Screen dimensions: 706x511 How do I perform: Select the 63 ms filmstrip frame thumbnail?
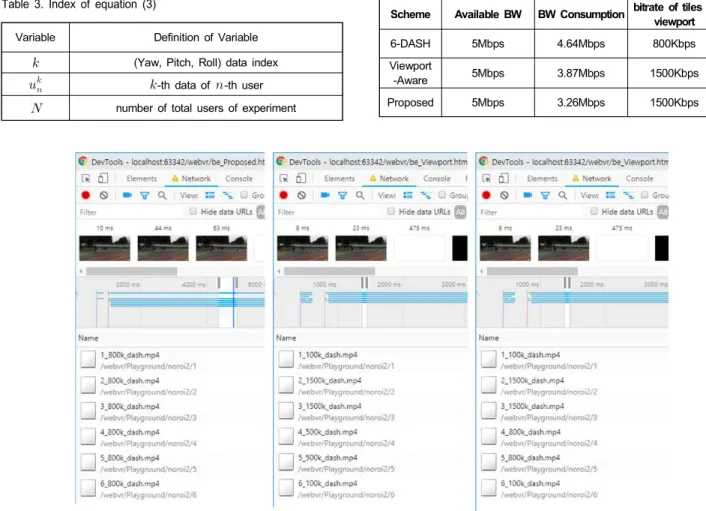click(x=222, y=248)
